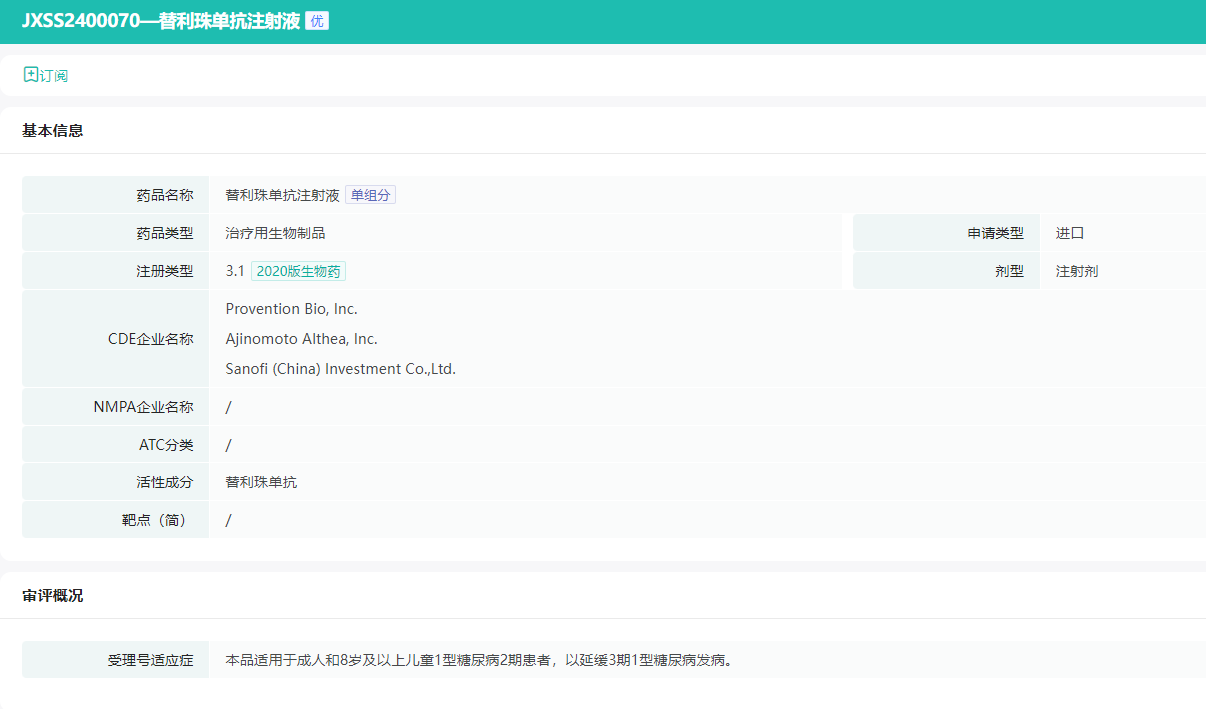Image resolution: width=1206 pixels, height=709 pixels.
Task: Click the 2020版生物药 tag
Action: point(298,271)
